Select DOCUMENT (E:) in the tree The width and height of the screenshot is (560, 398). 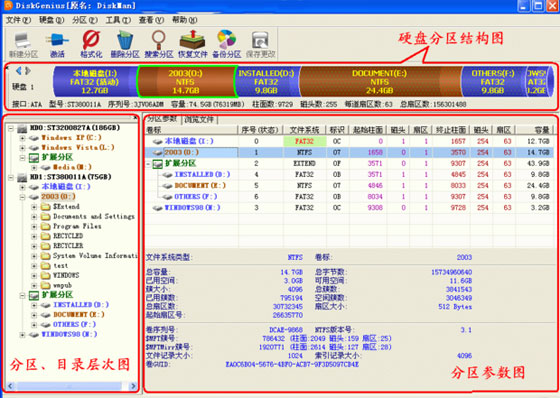click(79, 315)
